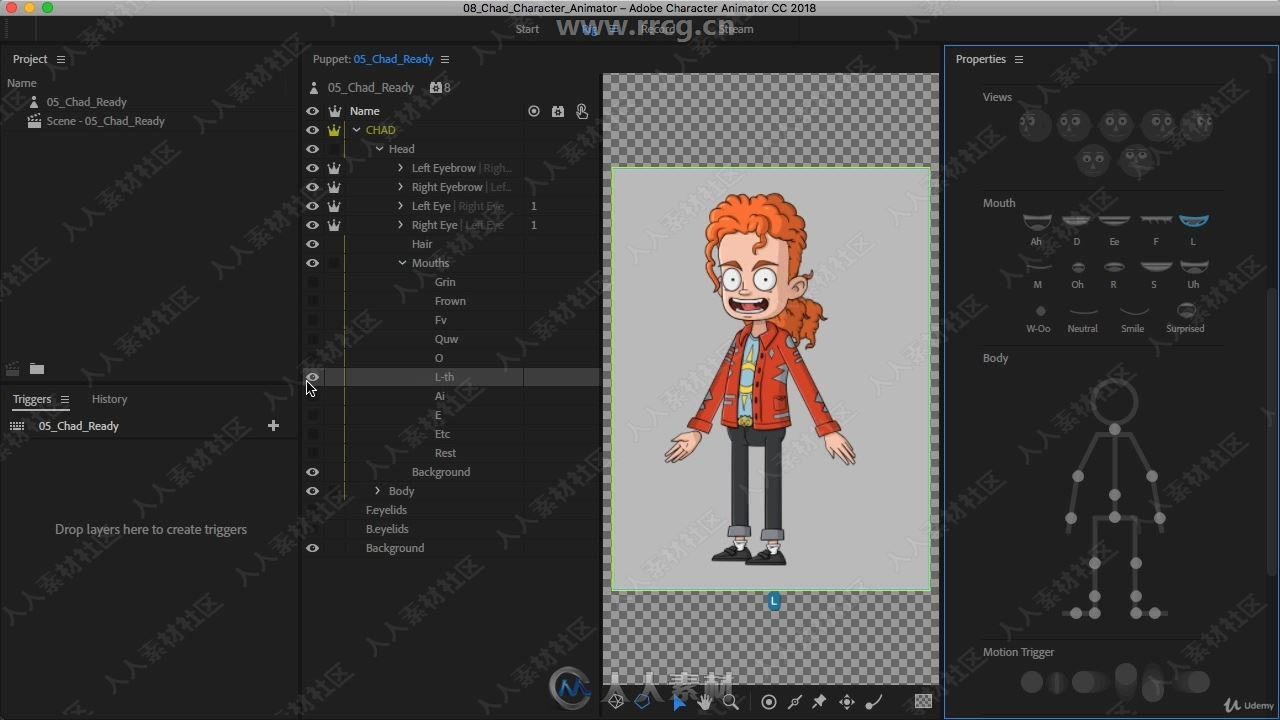Collapse the Mouths group
The image size is (1280, 720).
(402, 263)
